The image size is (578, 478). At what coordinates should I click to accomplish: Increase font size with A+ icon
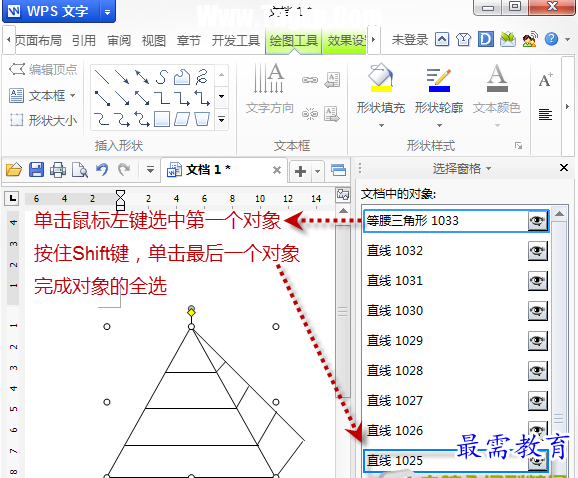click(546, 80)
